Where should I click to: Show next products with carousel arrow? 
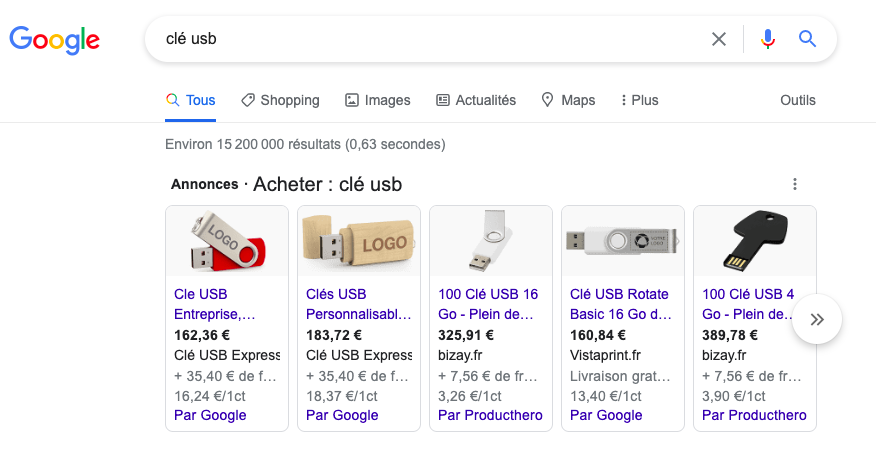click(817, 320)
